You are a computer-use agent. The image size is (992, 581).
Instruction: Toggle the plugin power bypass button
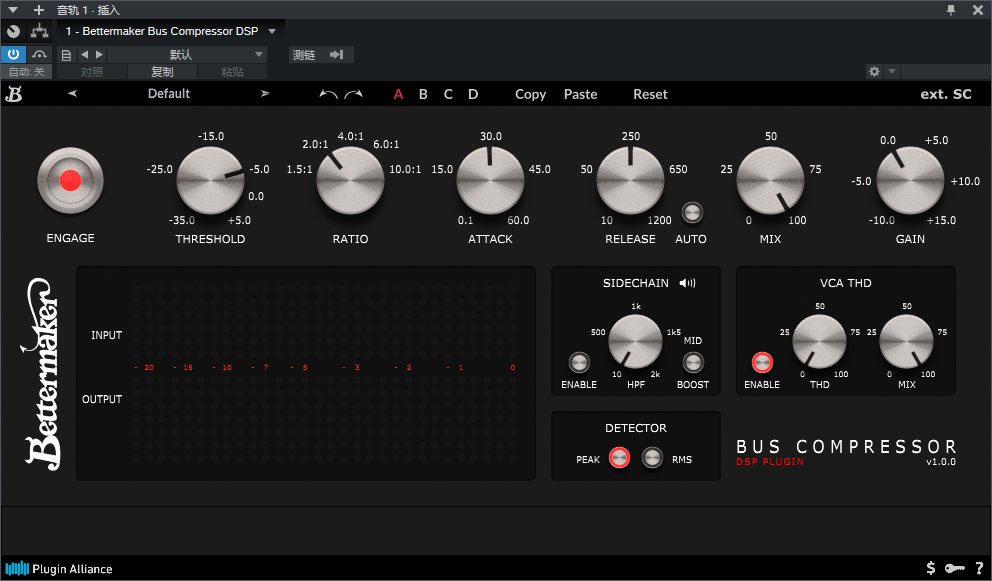(13, 55)
